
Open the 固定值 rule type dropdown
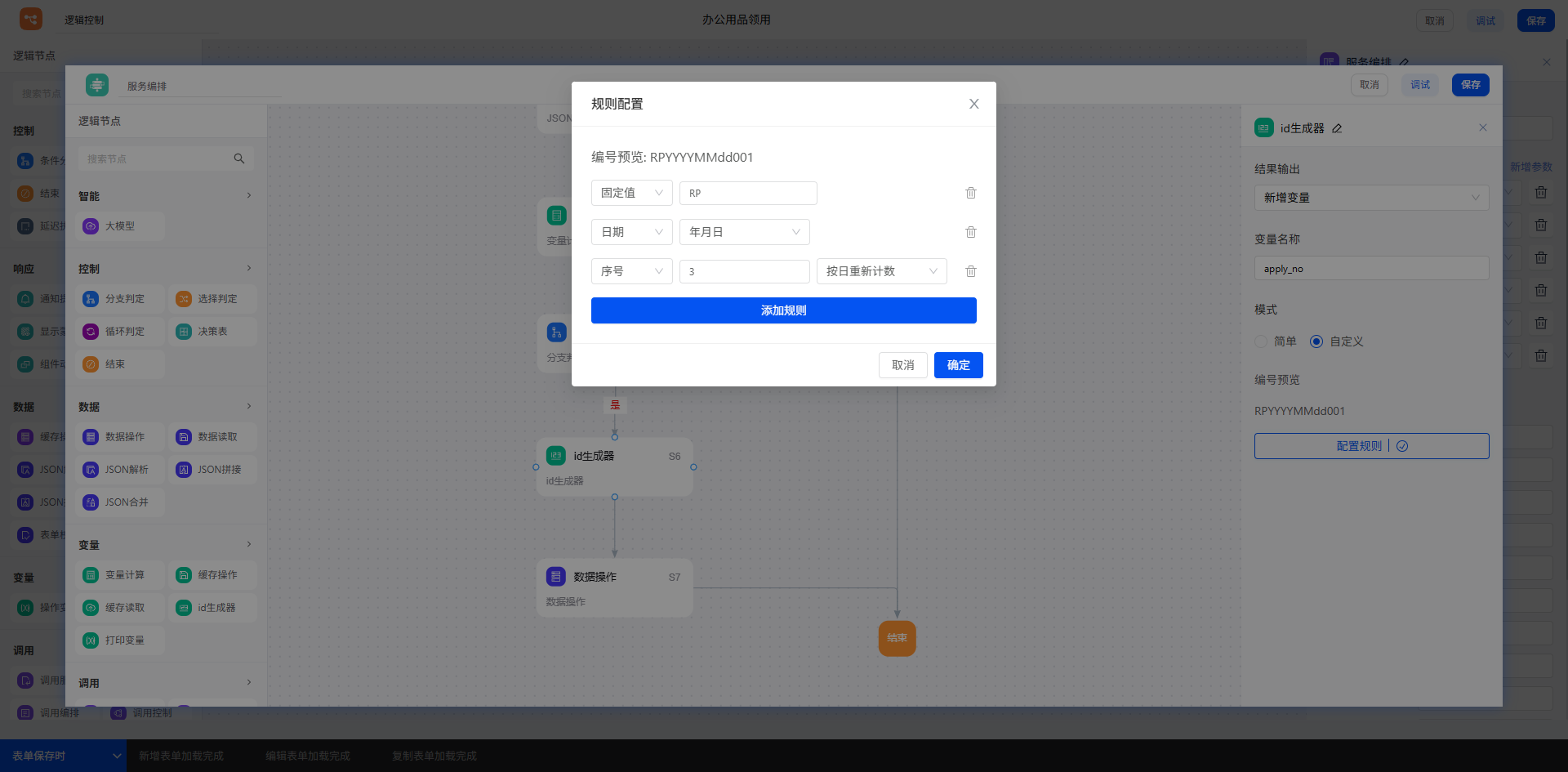632,193
